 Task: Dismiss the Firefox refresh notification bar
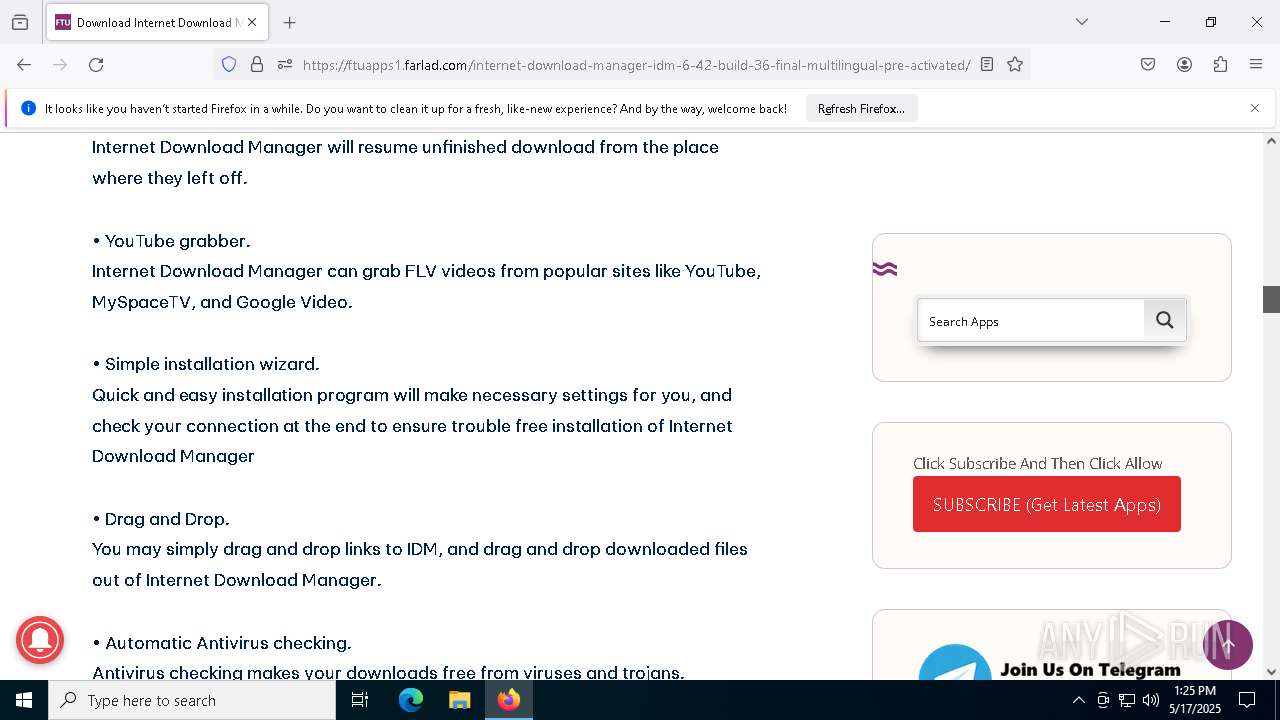coord(1255,108)
